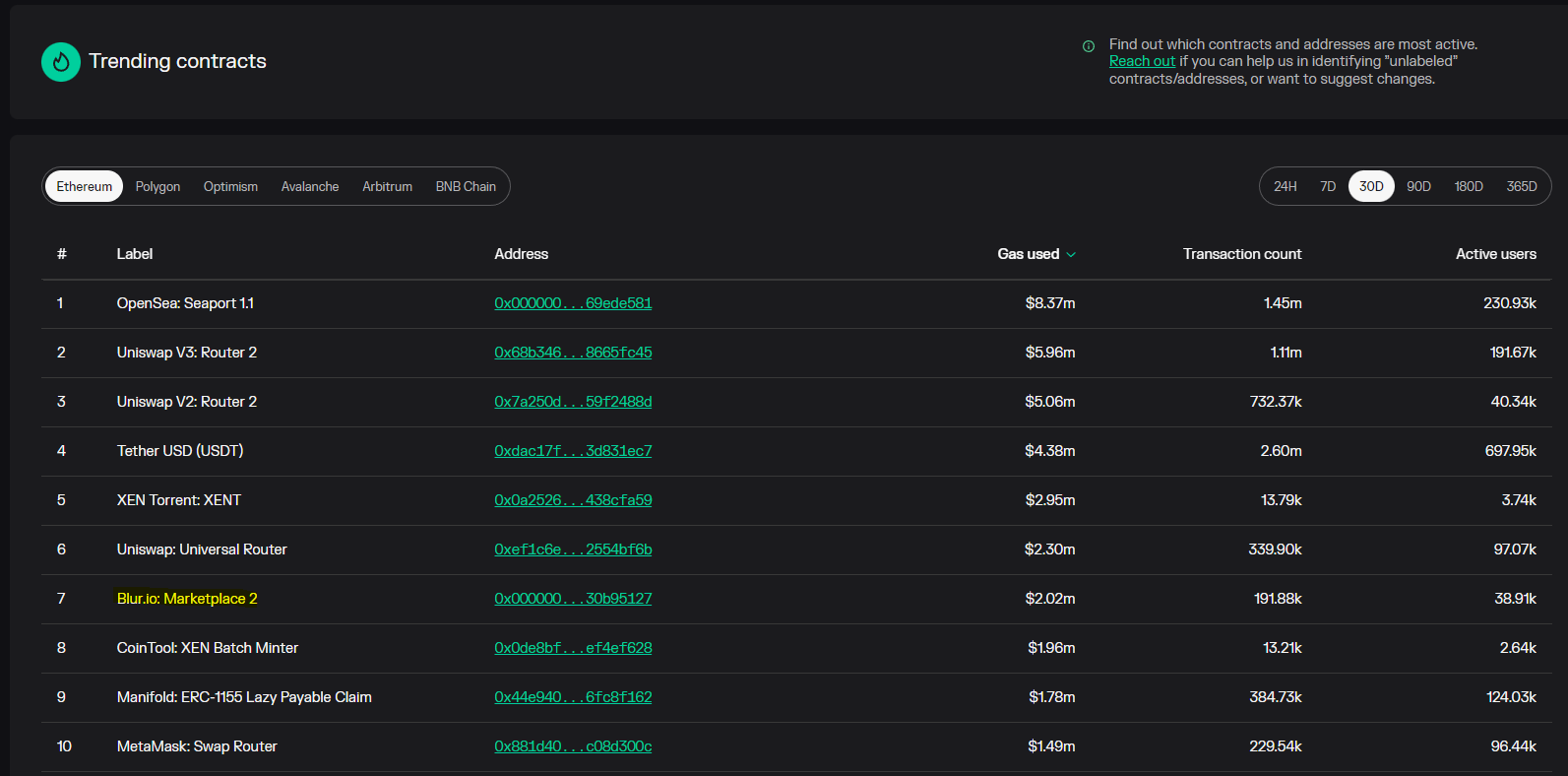
Task: Select the 365D time range
Action: pyautogui.click(x=1522, y=186)
